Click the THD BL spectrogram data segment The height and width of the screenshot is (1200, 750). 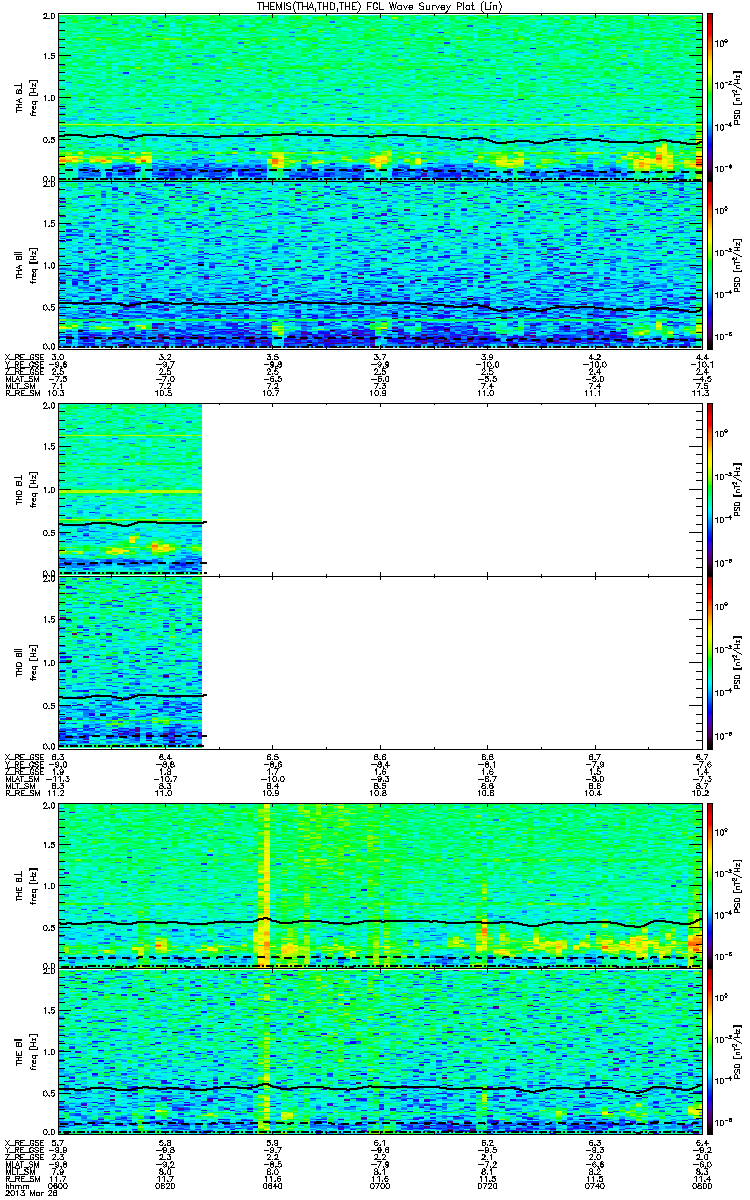pos(130,489)
